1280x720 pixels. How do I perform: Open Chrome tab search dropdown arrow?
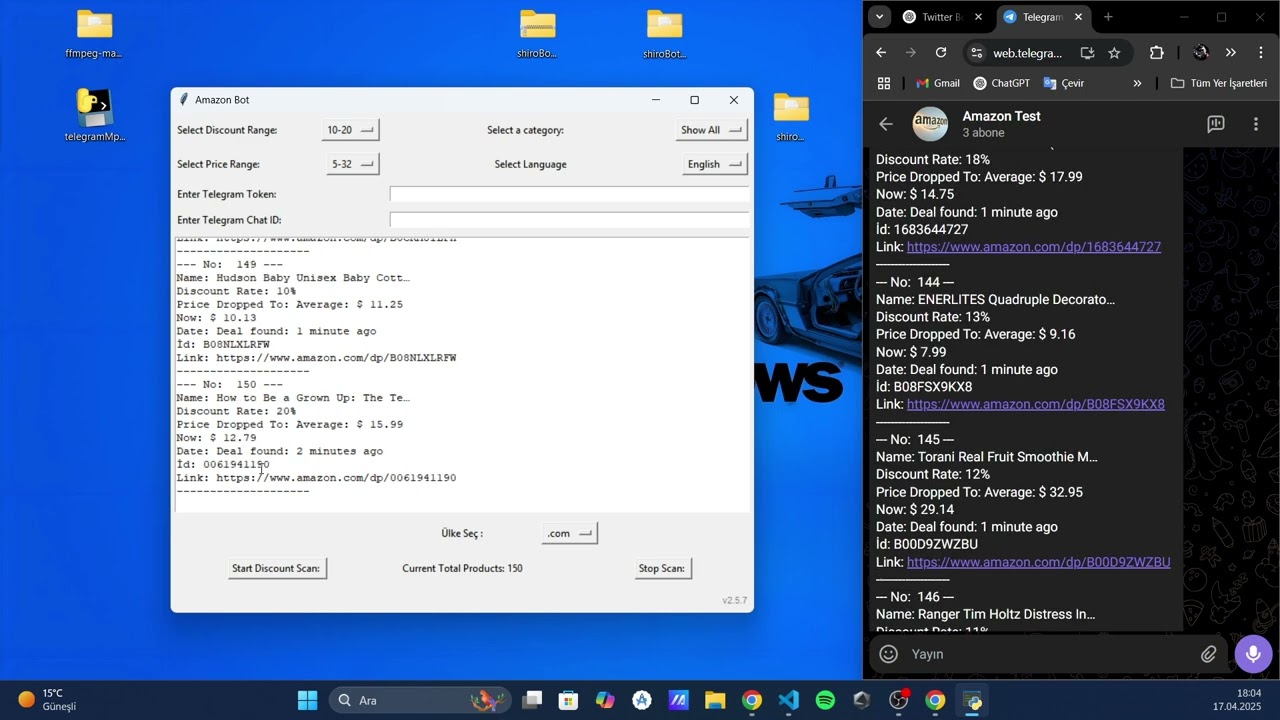(879, 17)
